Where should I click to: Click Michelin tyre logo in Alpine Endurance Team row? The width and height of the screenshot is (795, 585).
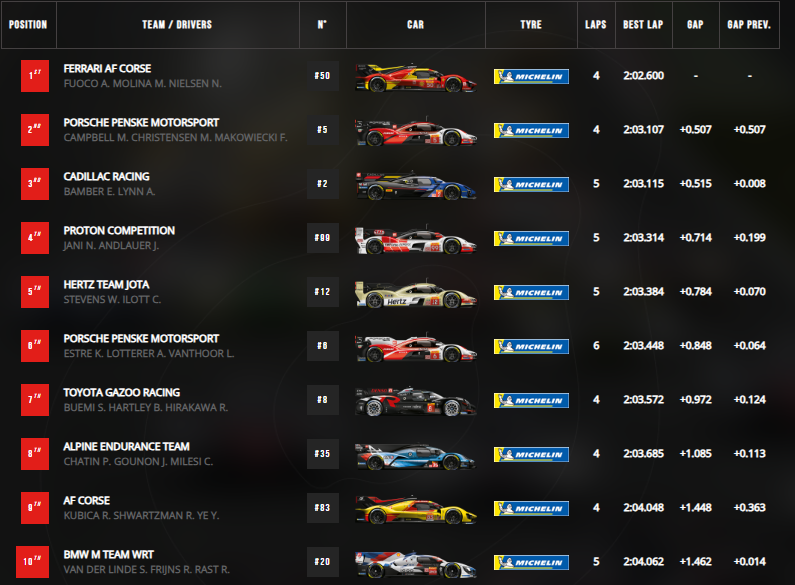(531, 455)
